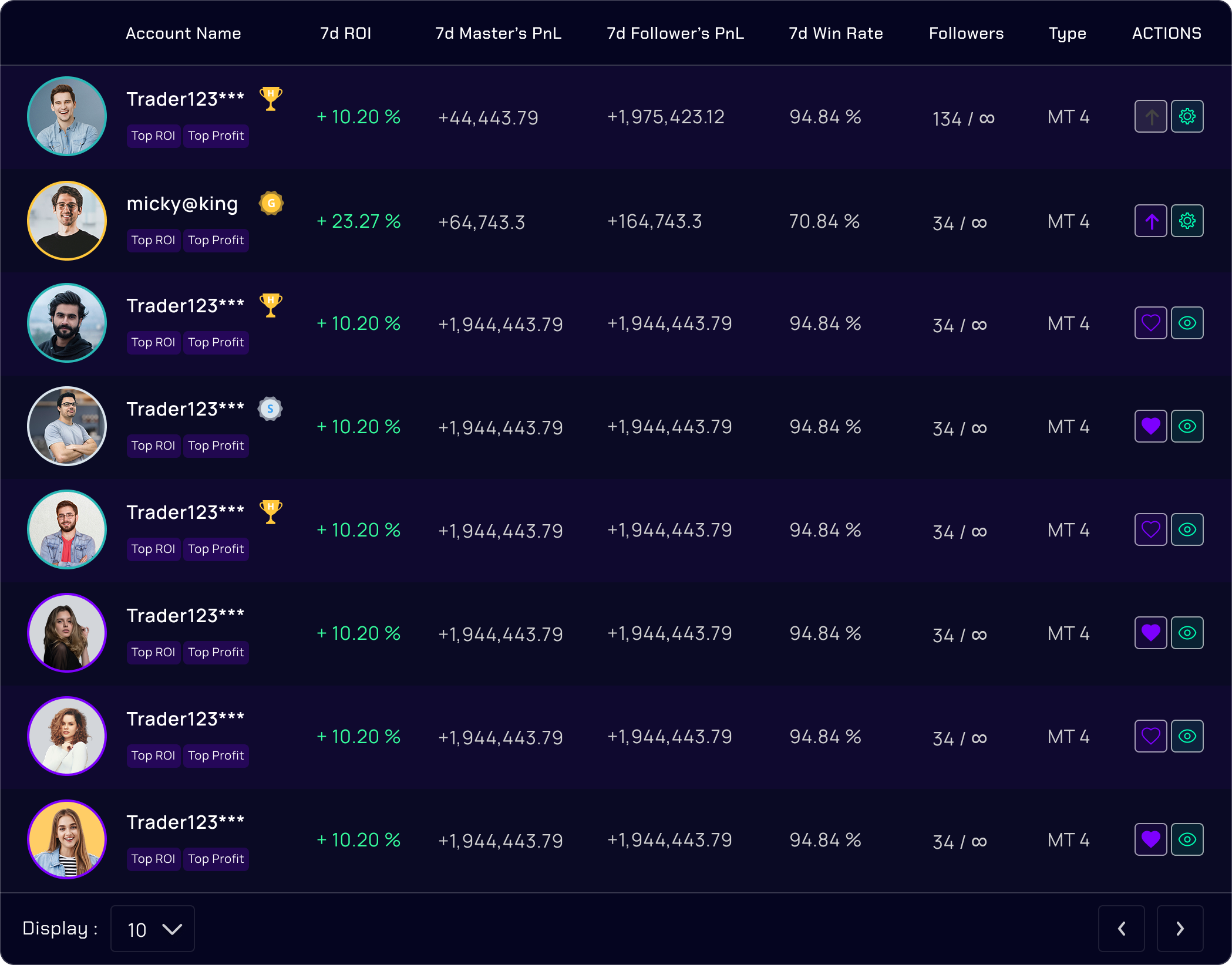Click the +44,443.79 master PnL value
Screen dimensions: 1232x965
pos(488,118)
